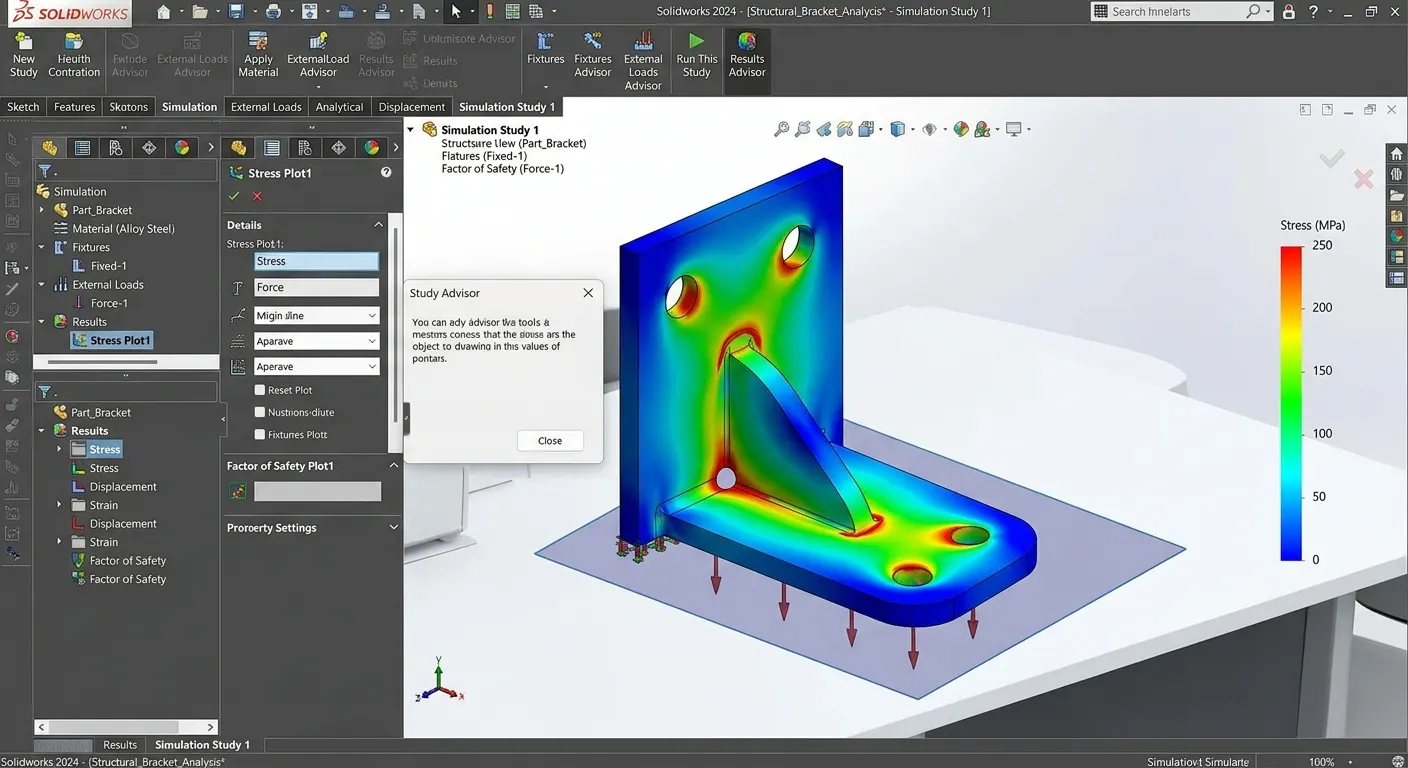Click the Search box in the title bar
Screen dimensions: 1408x768
click(1181, 12)
